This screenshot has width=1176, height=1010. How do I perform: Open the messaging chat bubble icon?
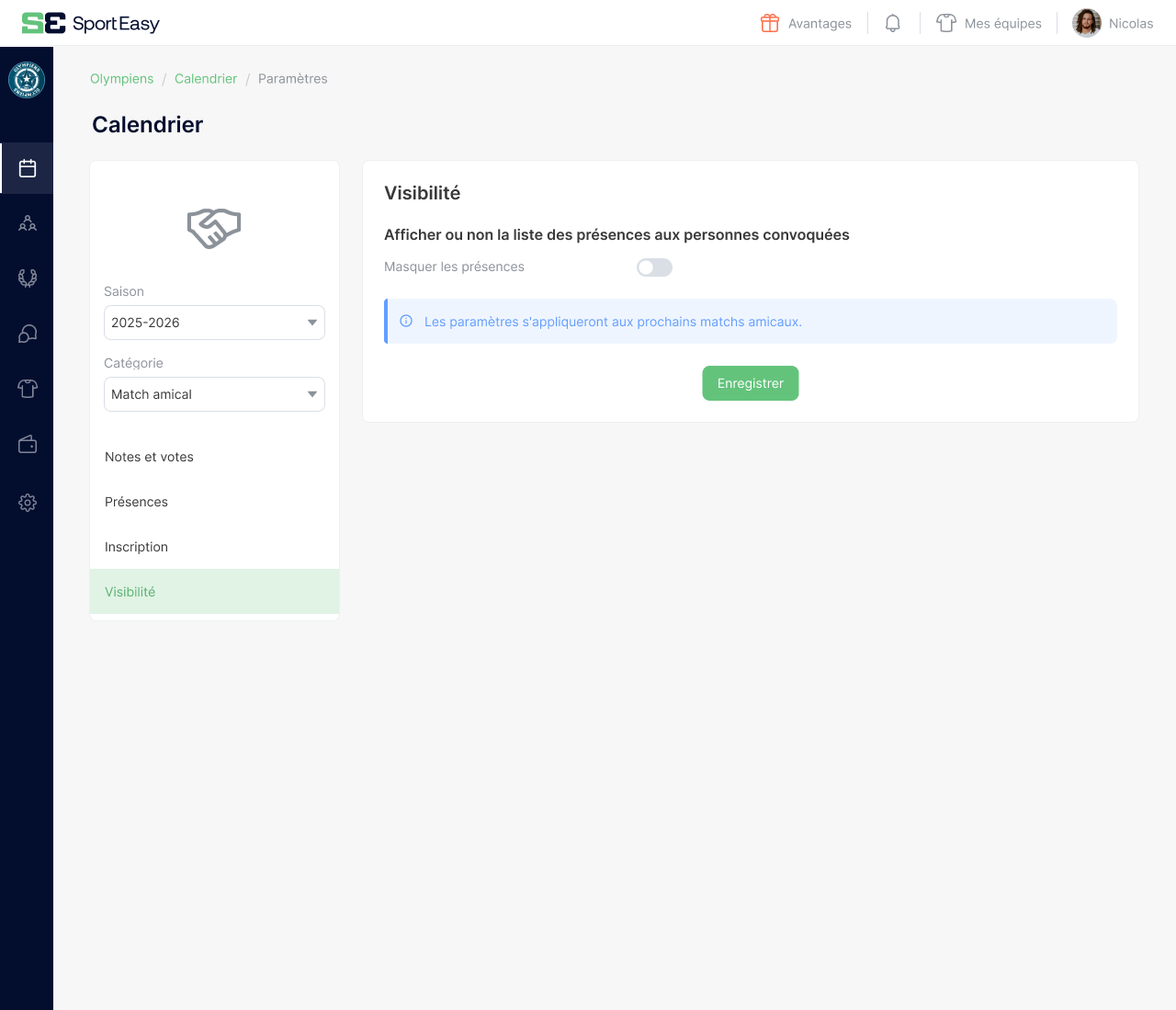point(28,334)
